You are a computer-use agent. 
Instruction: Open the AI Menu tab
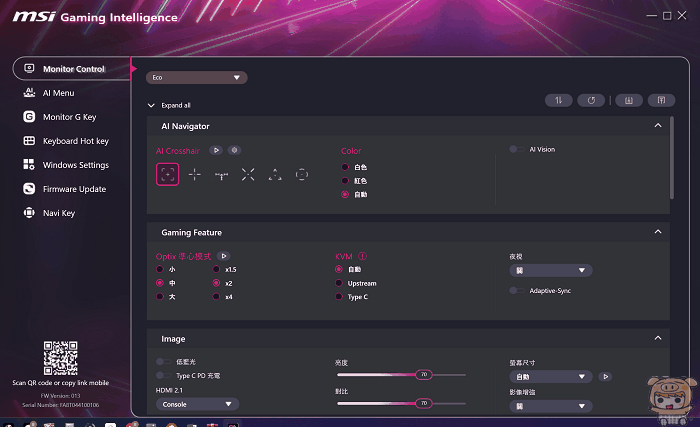point(58,93)
